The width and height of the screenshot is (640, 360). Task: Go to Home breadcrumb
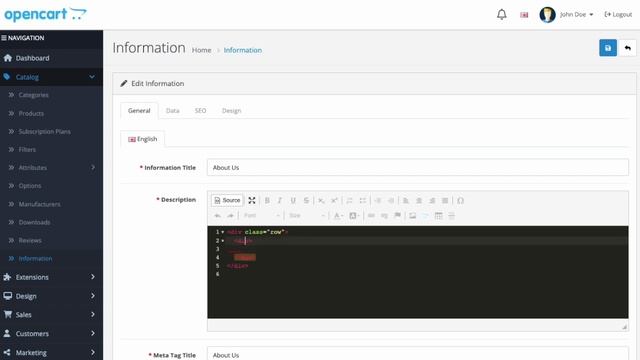(202, 50)
